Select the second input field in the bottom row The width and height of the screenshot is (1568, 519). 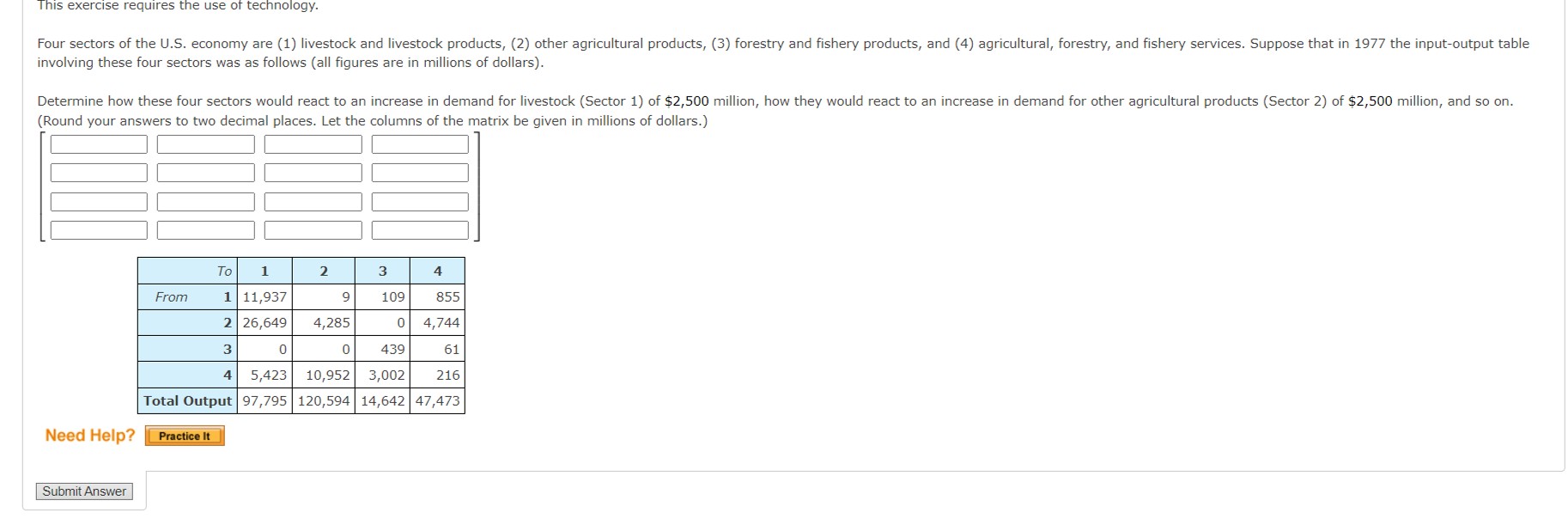[204, 230]
